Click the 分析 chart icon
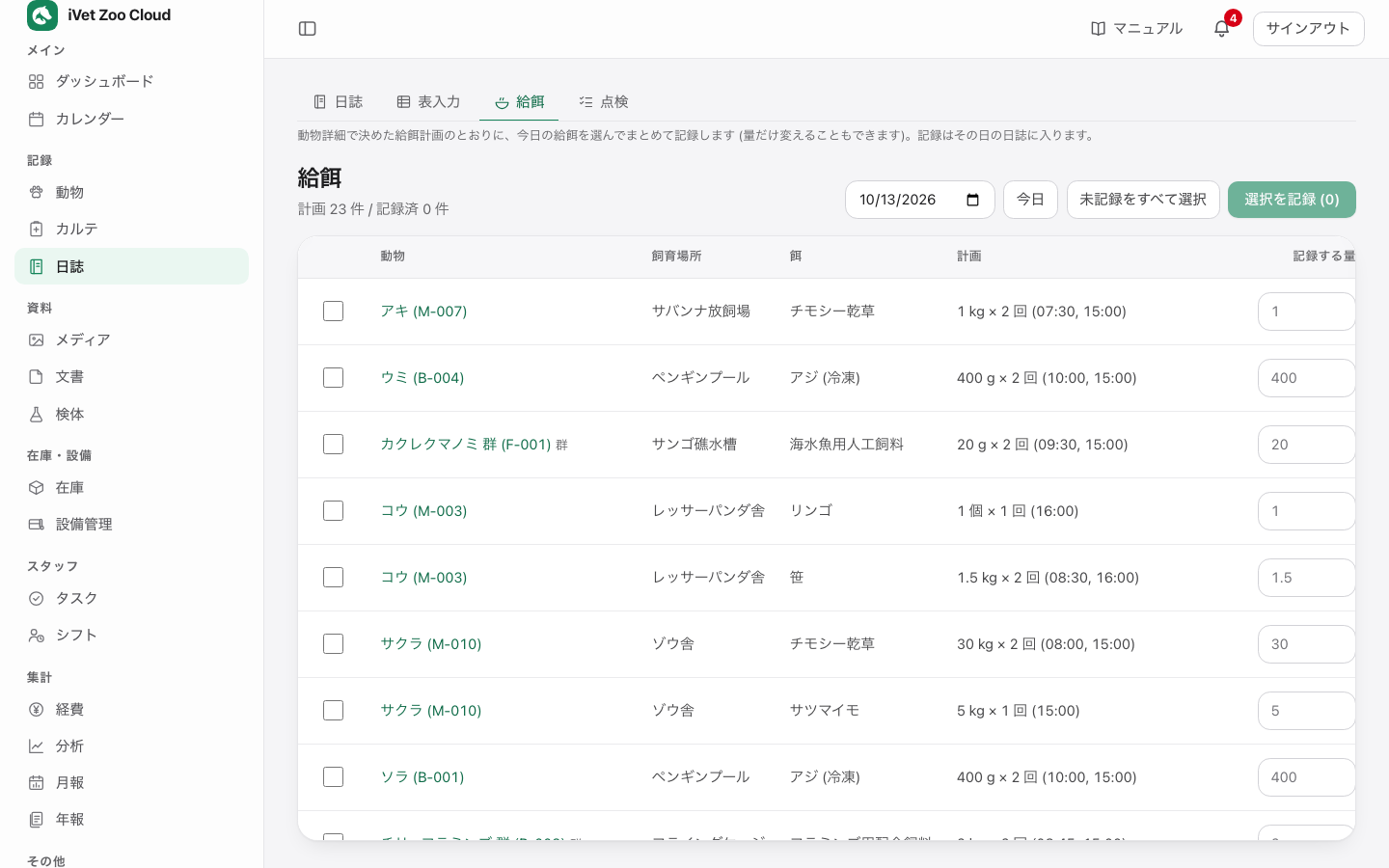The width and height of the screenshot is (1389, 868). pos(37,746)
